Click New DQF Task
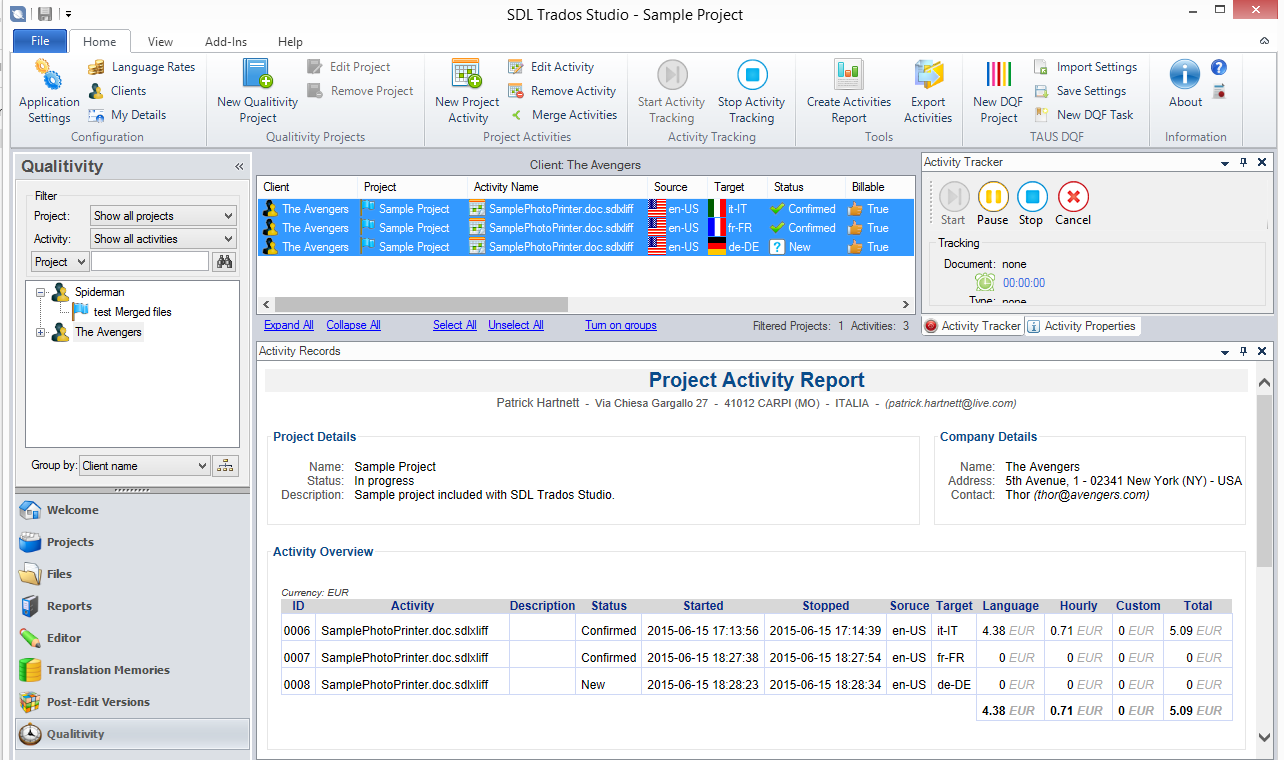The height and width of the screenshot is (760, 1284). [1084, 115]
